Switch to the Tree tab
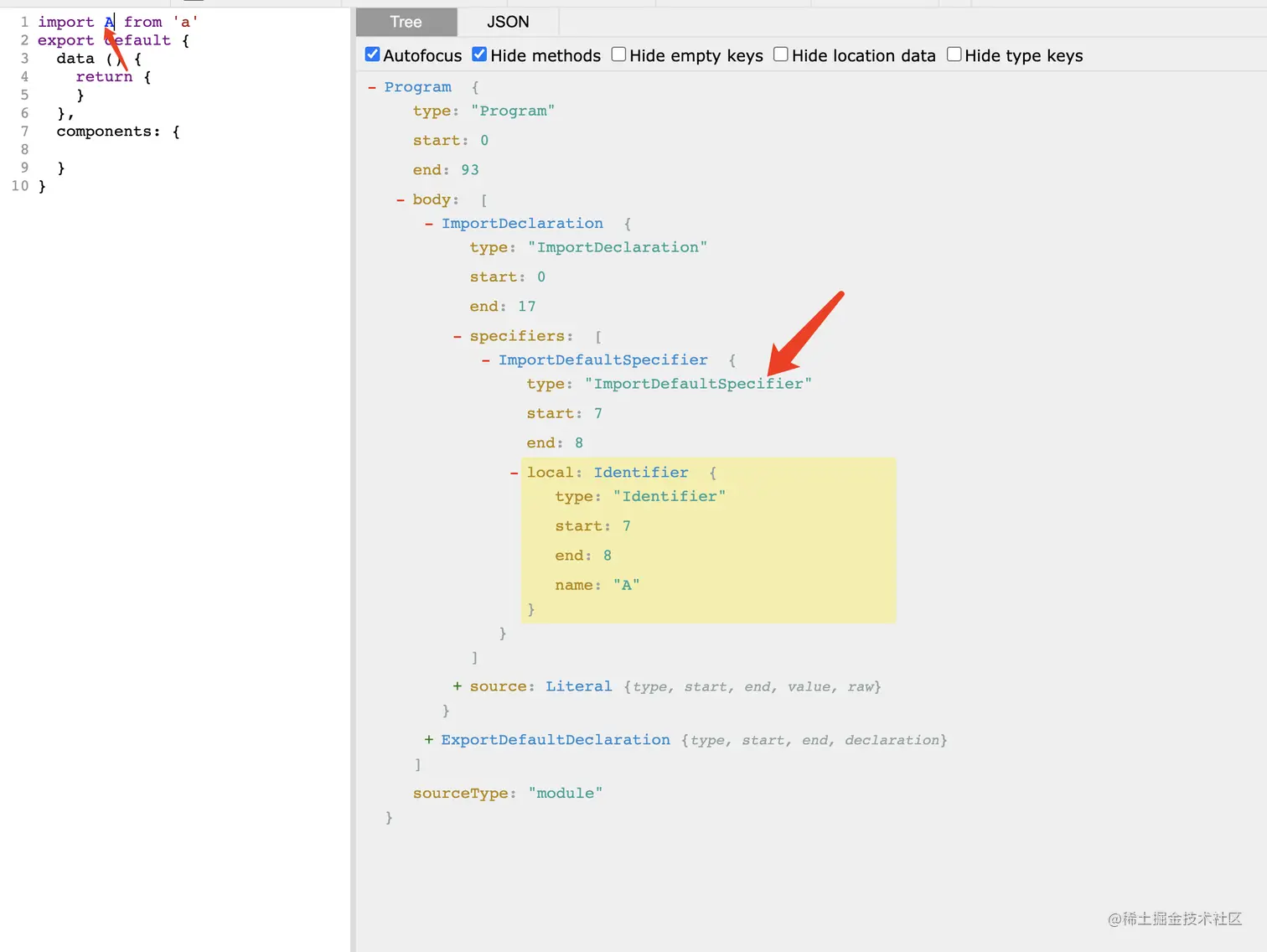Screen dimensions: 1267x952 coord(406,22)
